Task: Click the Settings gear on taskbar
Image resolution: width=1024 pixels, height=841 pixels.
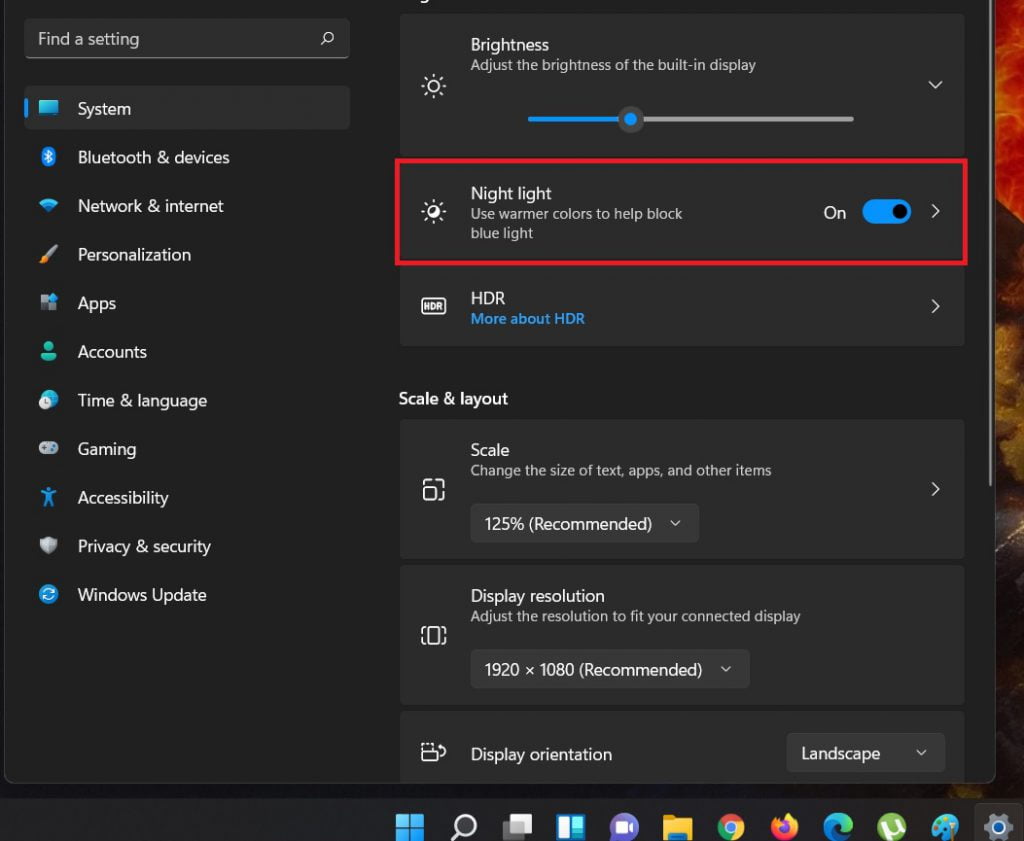Action: [997, 825]
